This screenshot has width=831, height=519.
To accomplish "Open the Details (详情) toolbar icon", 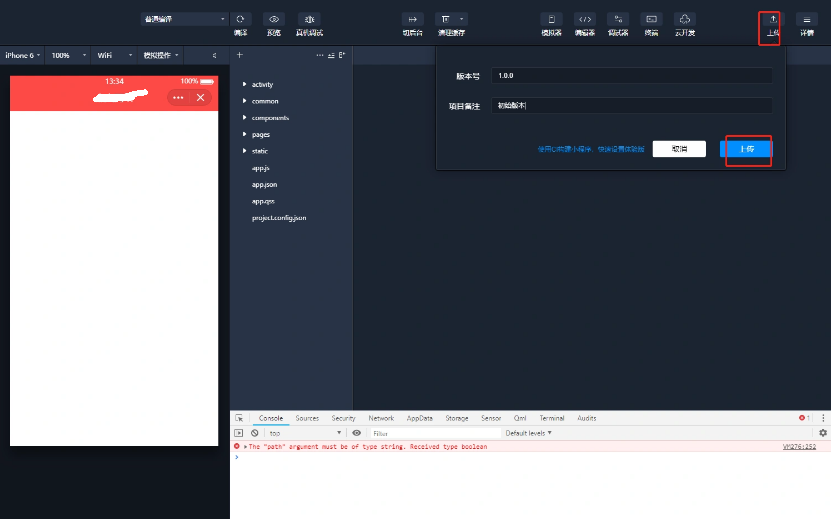I will (806, 20).
